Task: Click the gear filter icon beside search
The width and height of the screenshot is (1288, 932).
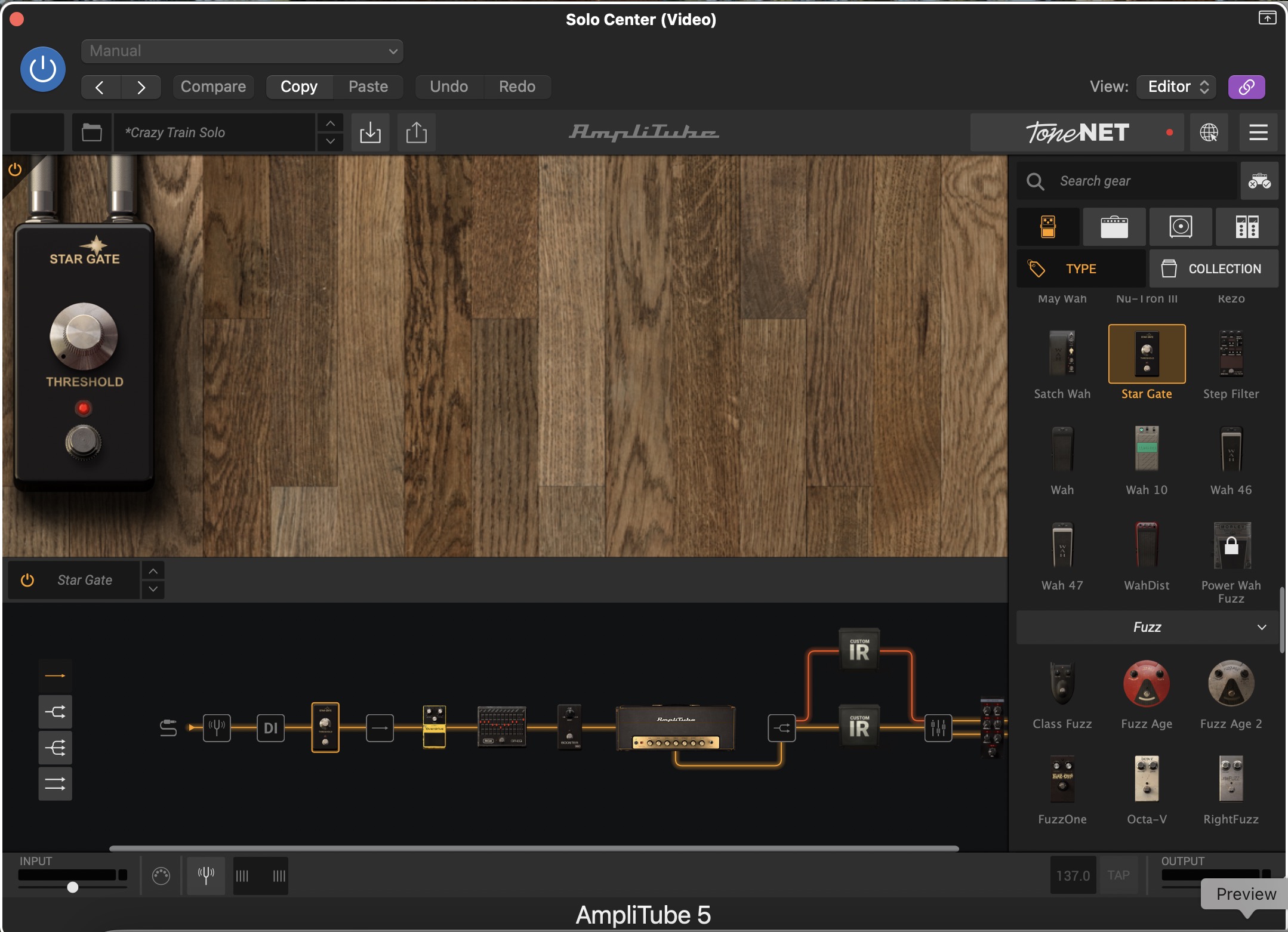Action: (1259, 181)
